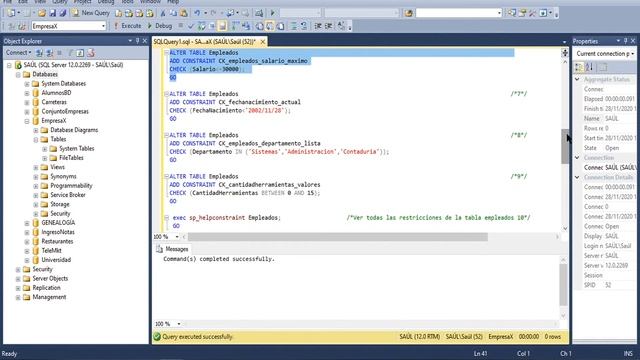Collapse the EmpresaX database node
Viewport: 640px width, 360px height.
click(27, 121)
